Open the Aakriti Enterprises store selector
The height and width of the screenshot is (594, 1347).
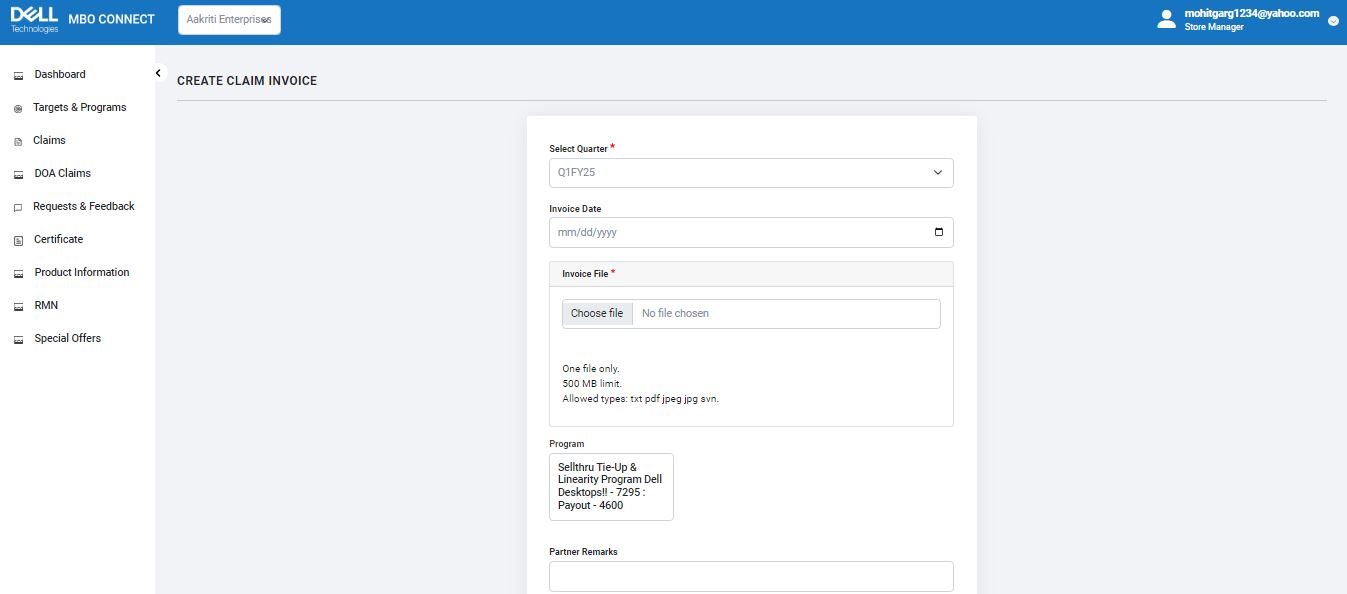point(229,19)
